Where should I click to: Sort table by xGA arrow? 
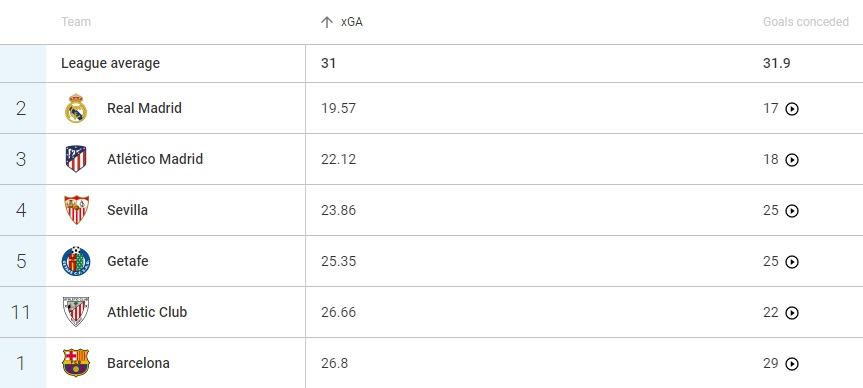327,22
